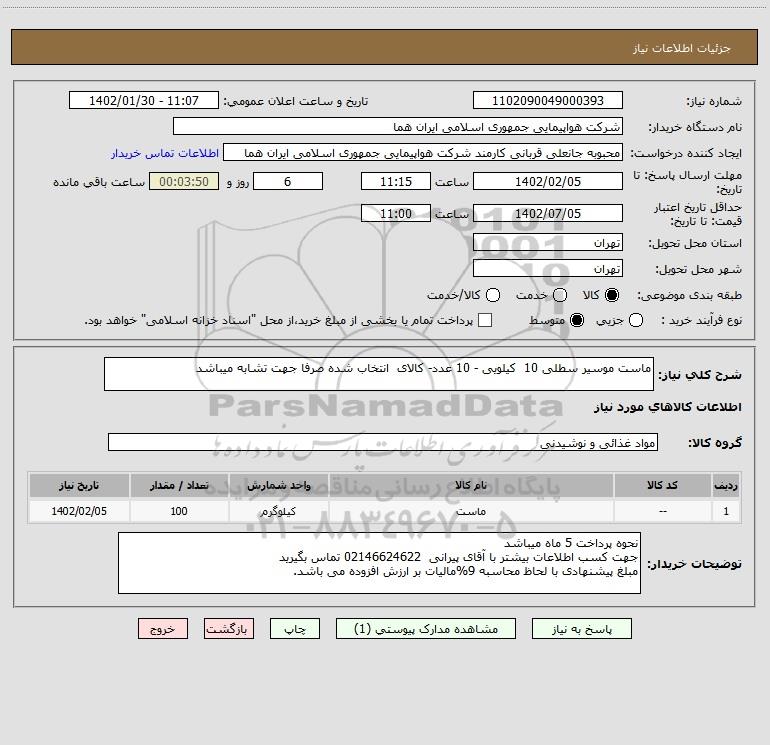
Task: Click the response deadline date 1402/02/05 field
Action: 548,182
